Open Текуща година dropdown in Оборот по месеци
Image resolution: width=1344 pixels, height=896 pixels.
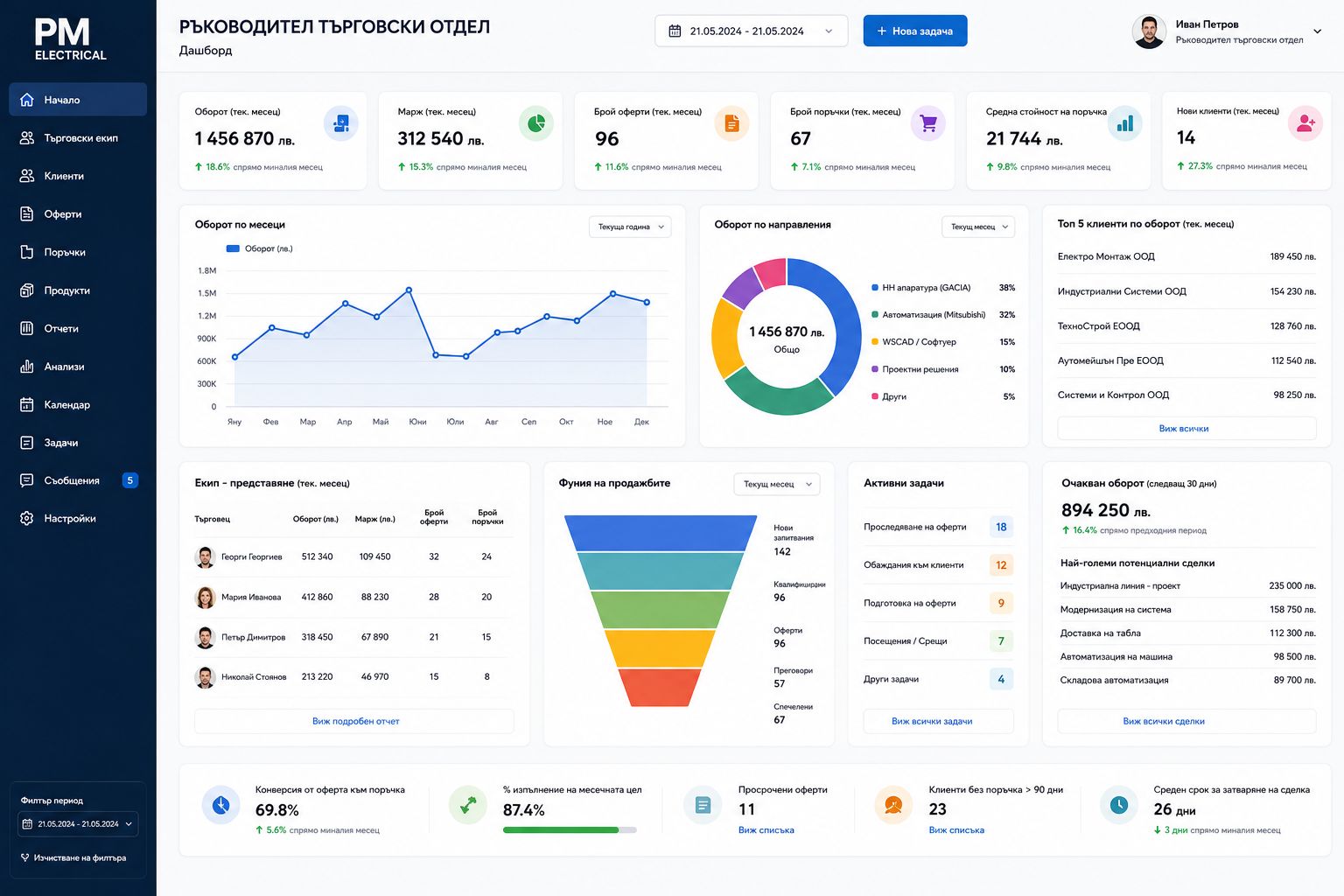(630, 227)
